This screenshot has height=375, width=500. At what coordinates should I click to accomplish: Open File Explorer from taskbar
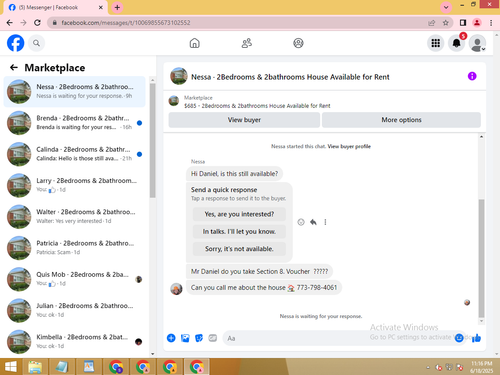pos(35,367)
